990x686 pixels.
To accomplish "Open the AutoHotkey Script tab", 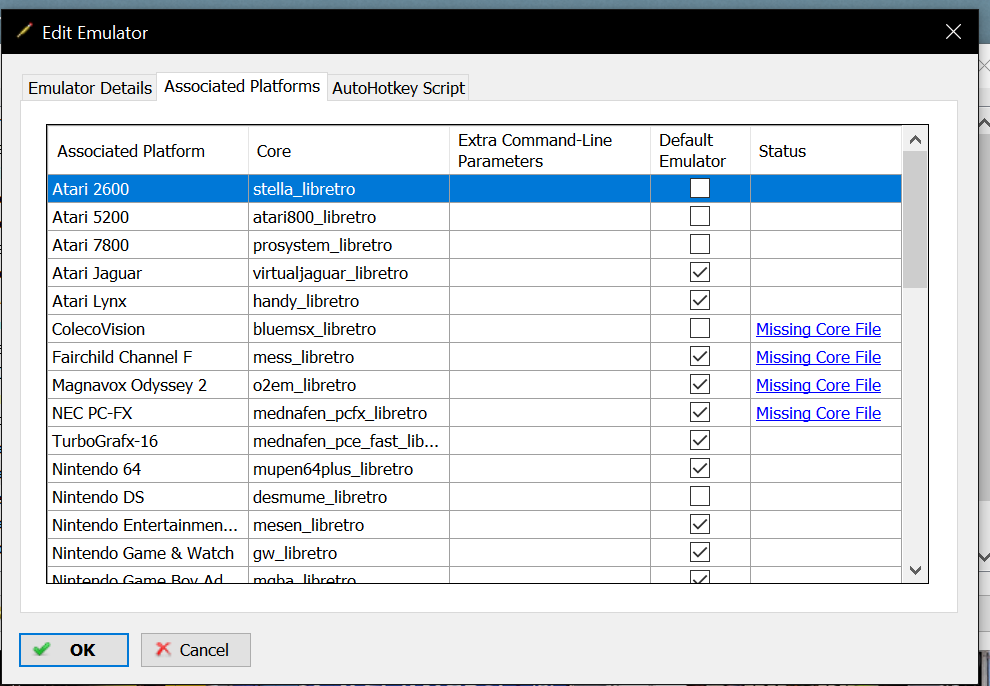I will 398,88.
